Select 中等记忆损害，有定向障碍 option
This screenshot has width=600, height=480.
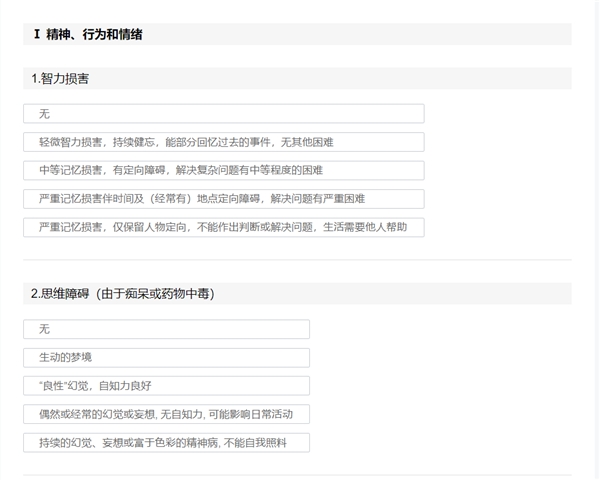(223, 171)
